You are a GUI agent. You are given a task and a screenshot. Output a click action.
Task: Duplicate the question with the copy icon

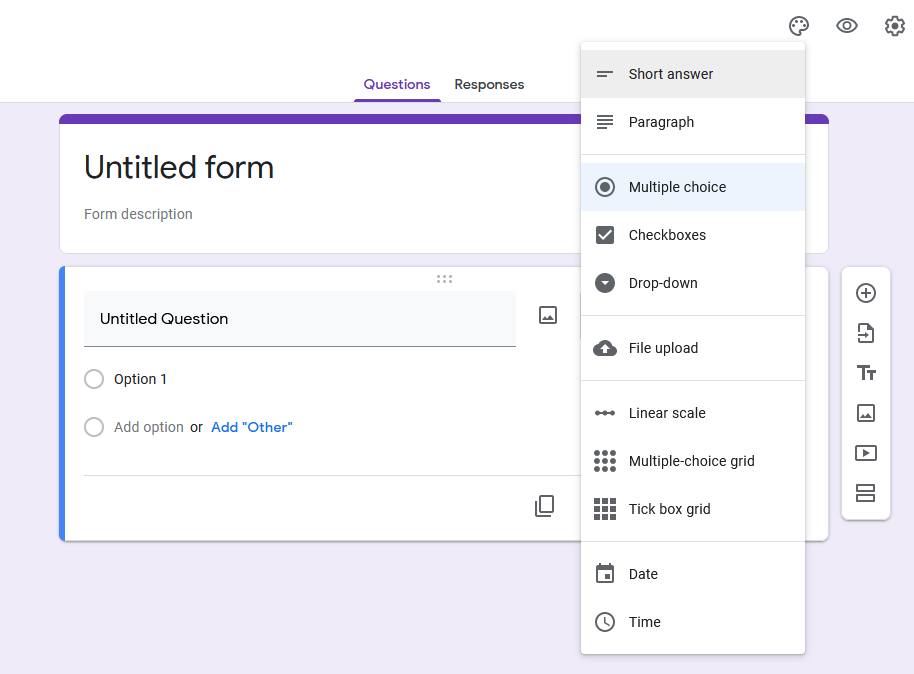click(544, 506)
